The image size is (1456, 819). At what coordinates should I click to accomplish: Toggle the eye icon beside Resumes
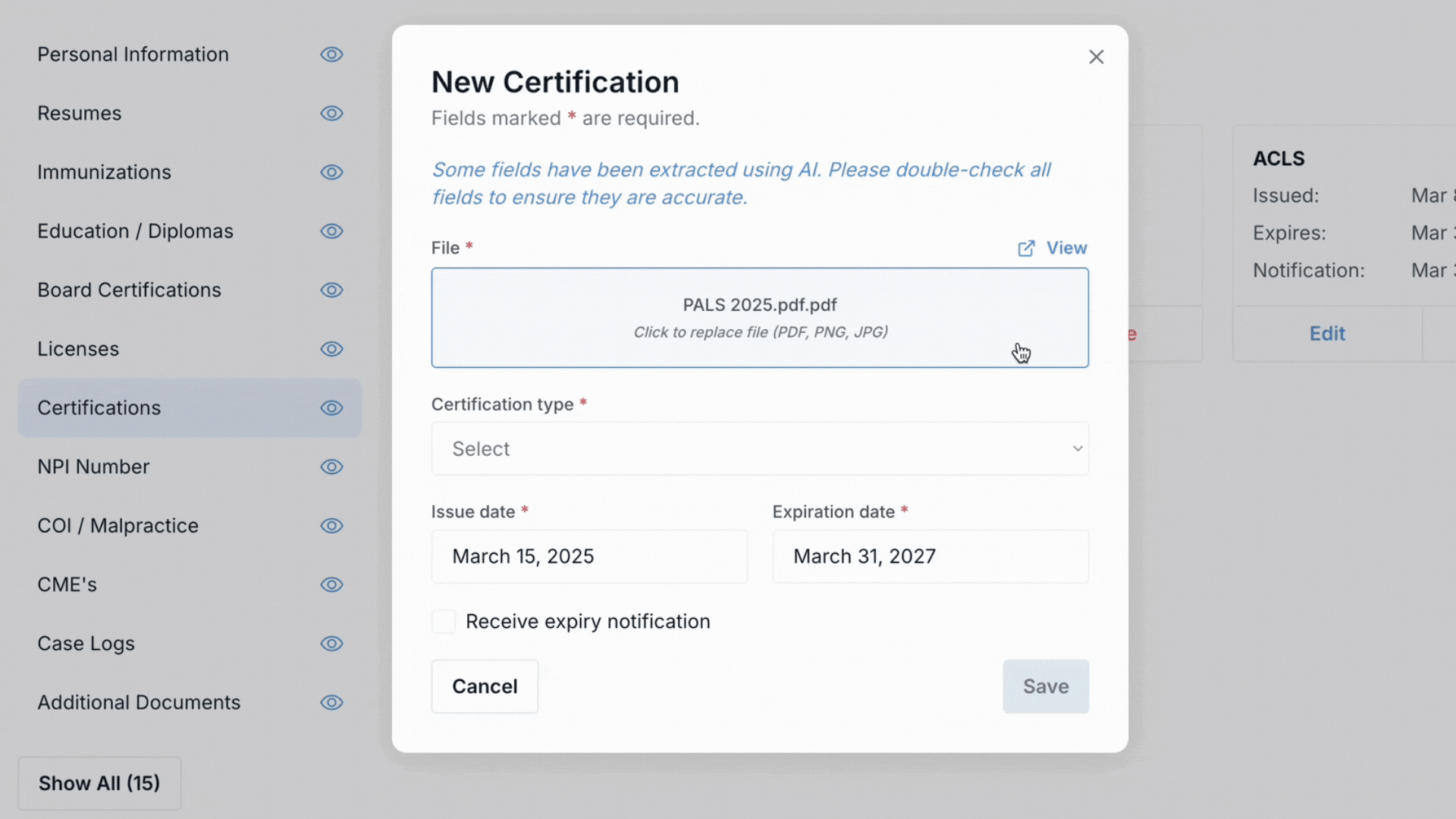click(331, 114)
